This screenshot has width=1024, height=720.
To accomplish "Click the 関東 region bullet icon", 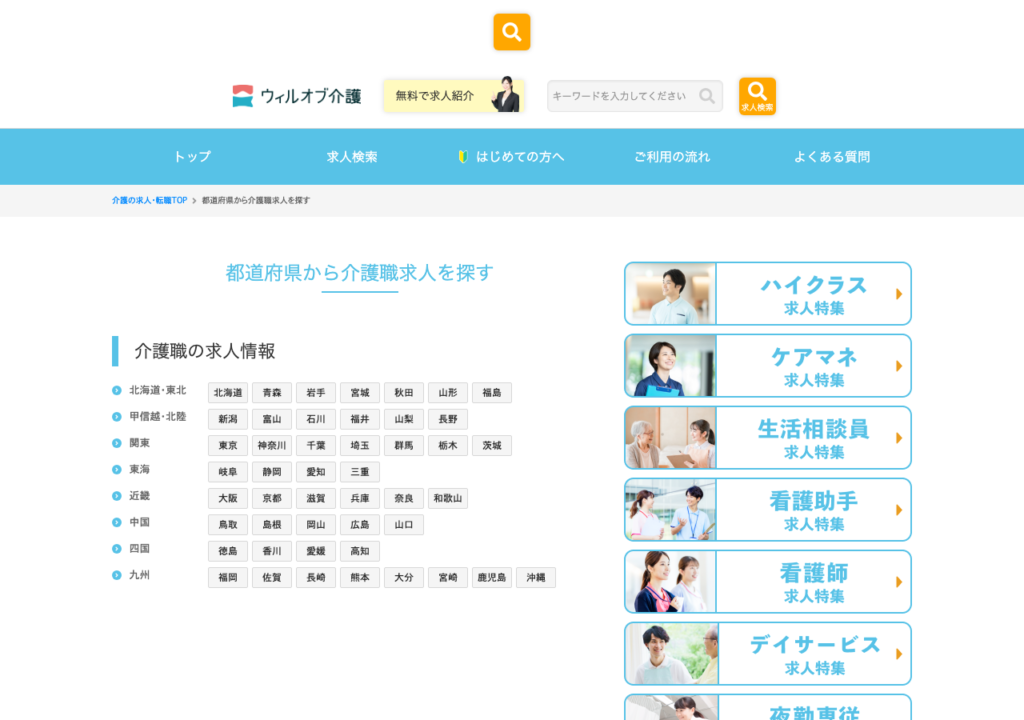I will pos(117,444).
